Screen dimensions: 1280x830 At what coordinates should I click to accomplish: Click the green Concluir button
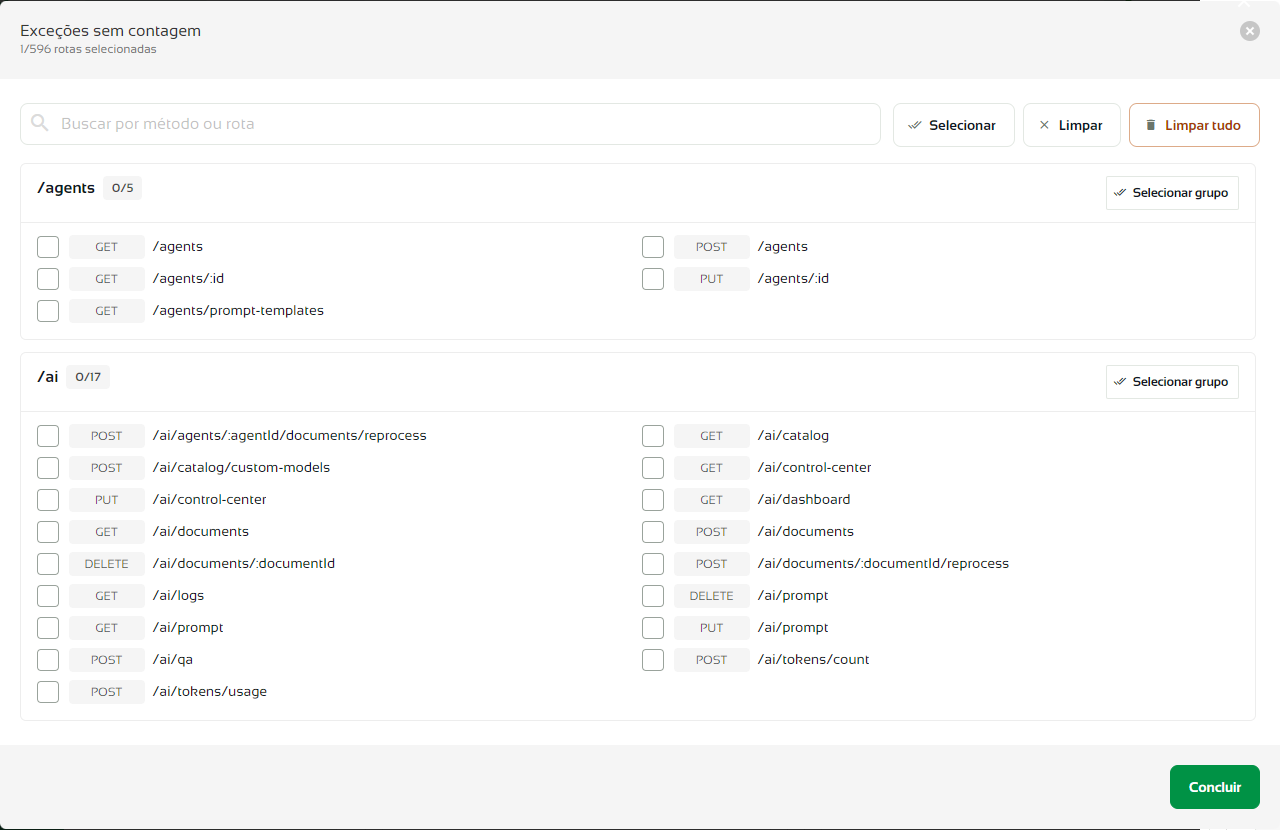click(1215, 787)
